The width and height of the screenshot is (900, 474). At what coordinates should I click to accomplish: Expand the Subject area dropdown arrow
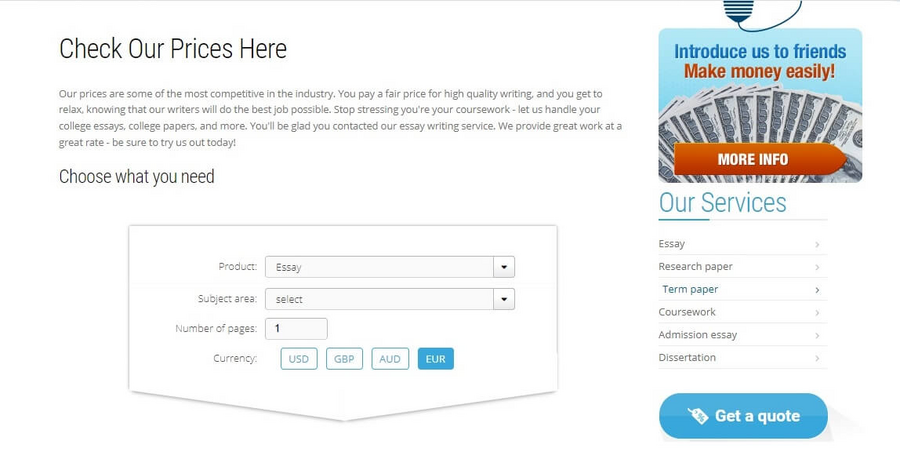coord(504,299)
